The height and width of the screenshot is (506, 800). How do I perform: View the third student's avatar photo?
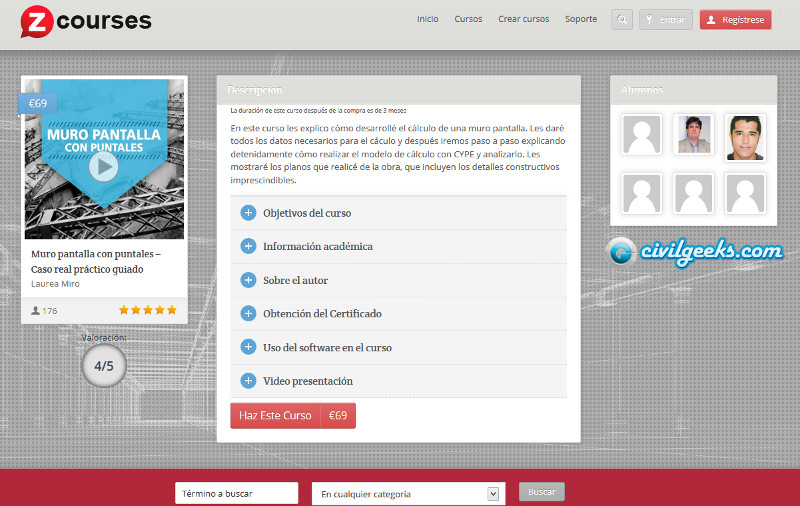[745, 137]
